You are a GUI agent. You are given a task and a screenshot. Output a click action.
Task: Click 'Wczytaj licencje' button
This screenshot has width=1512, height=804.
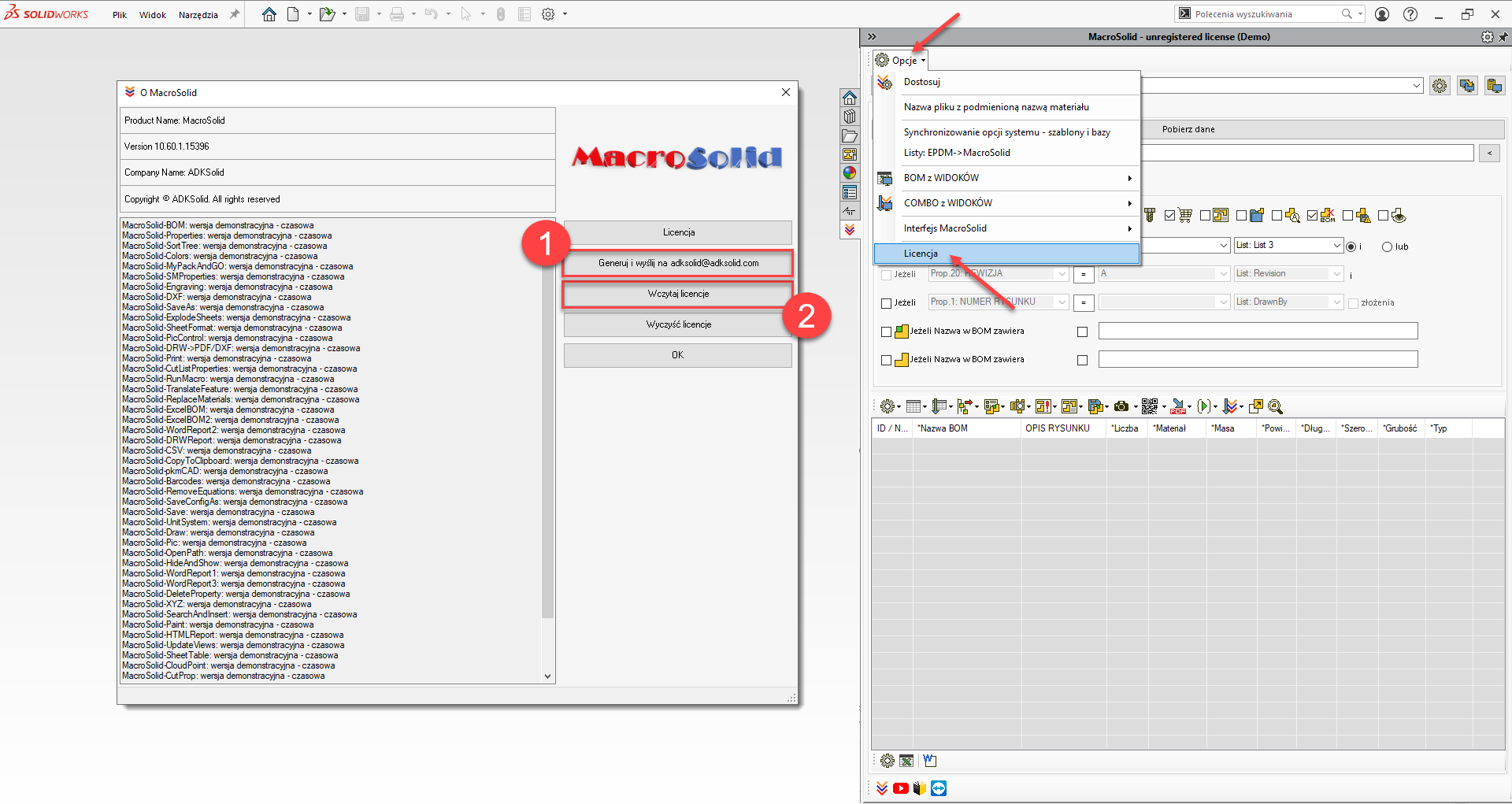678,294
